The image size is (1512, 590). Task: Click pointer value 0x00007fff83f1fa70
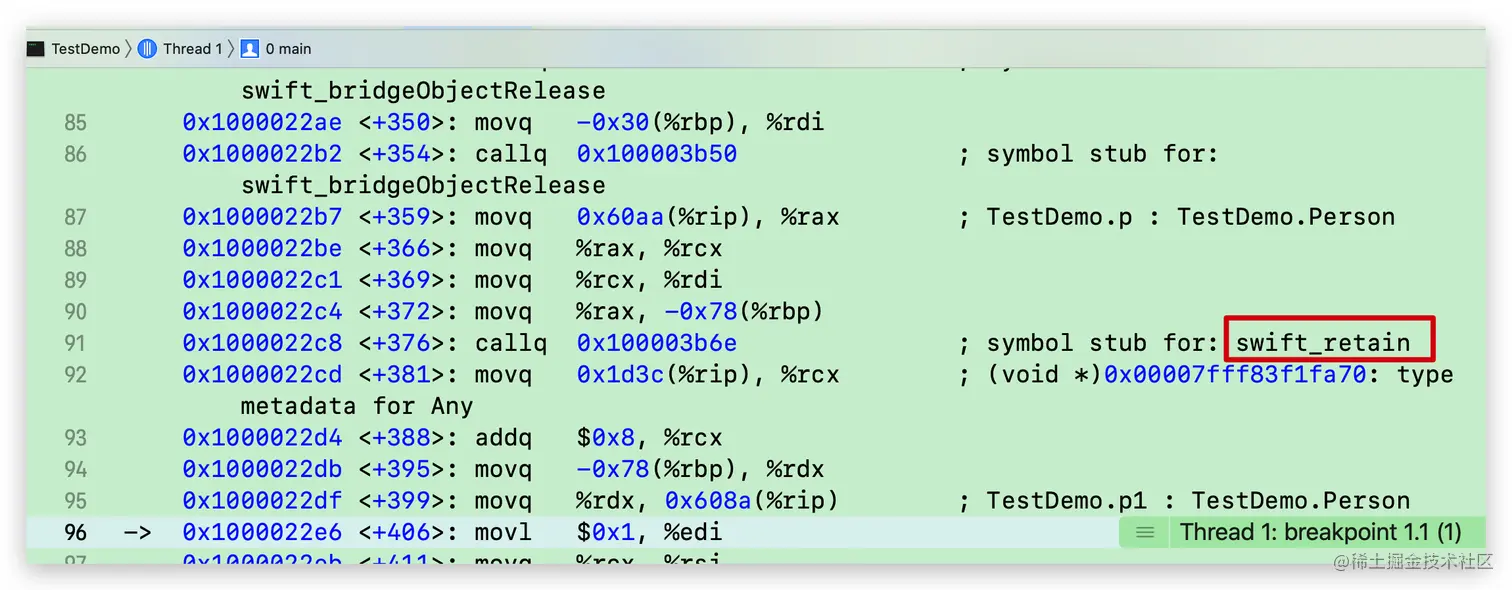[1236, 374]
